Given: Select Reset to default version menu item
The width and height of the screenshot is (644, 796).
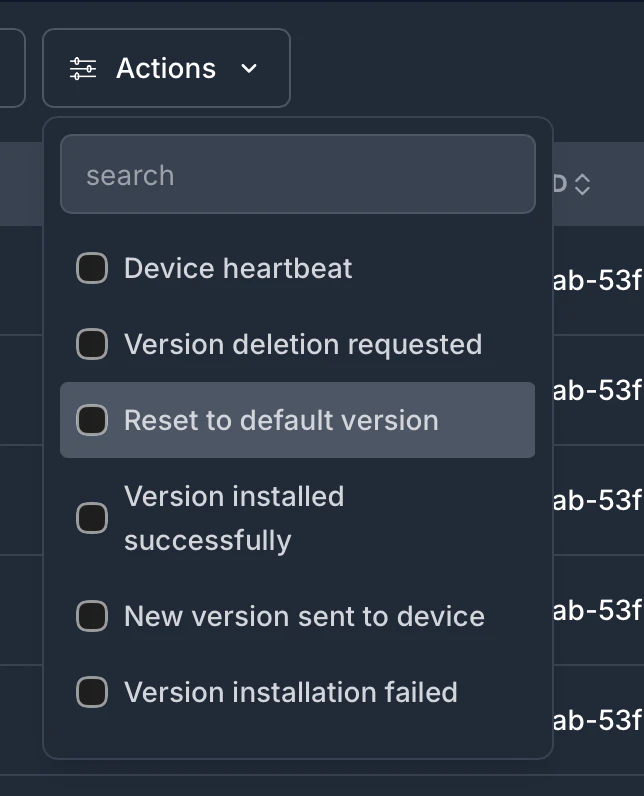Looking at the screenshot, I should click(x=281, y=420).
